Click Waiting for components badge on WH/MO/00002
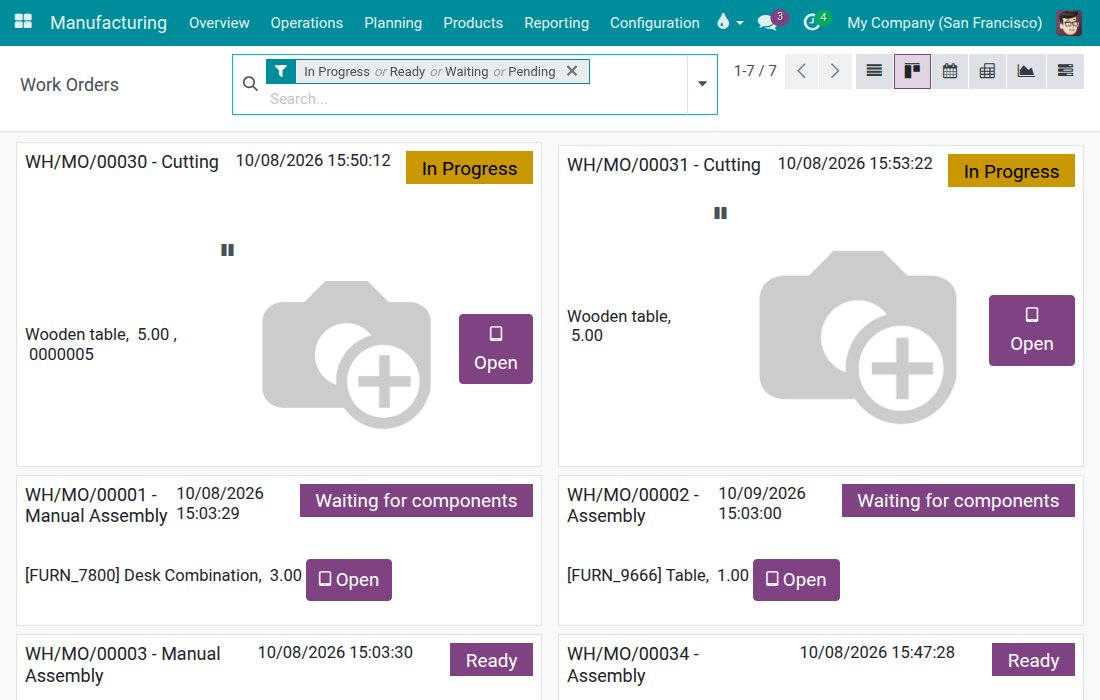This screenshot has width=1100, height=700. click(958, 501)
